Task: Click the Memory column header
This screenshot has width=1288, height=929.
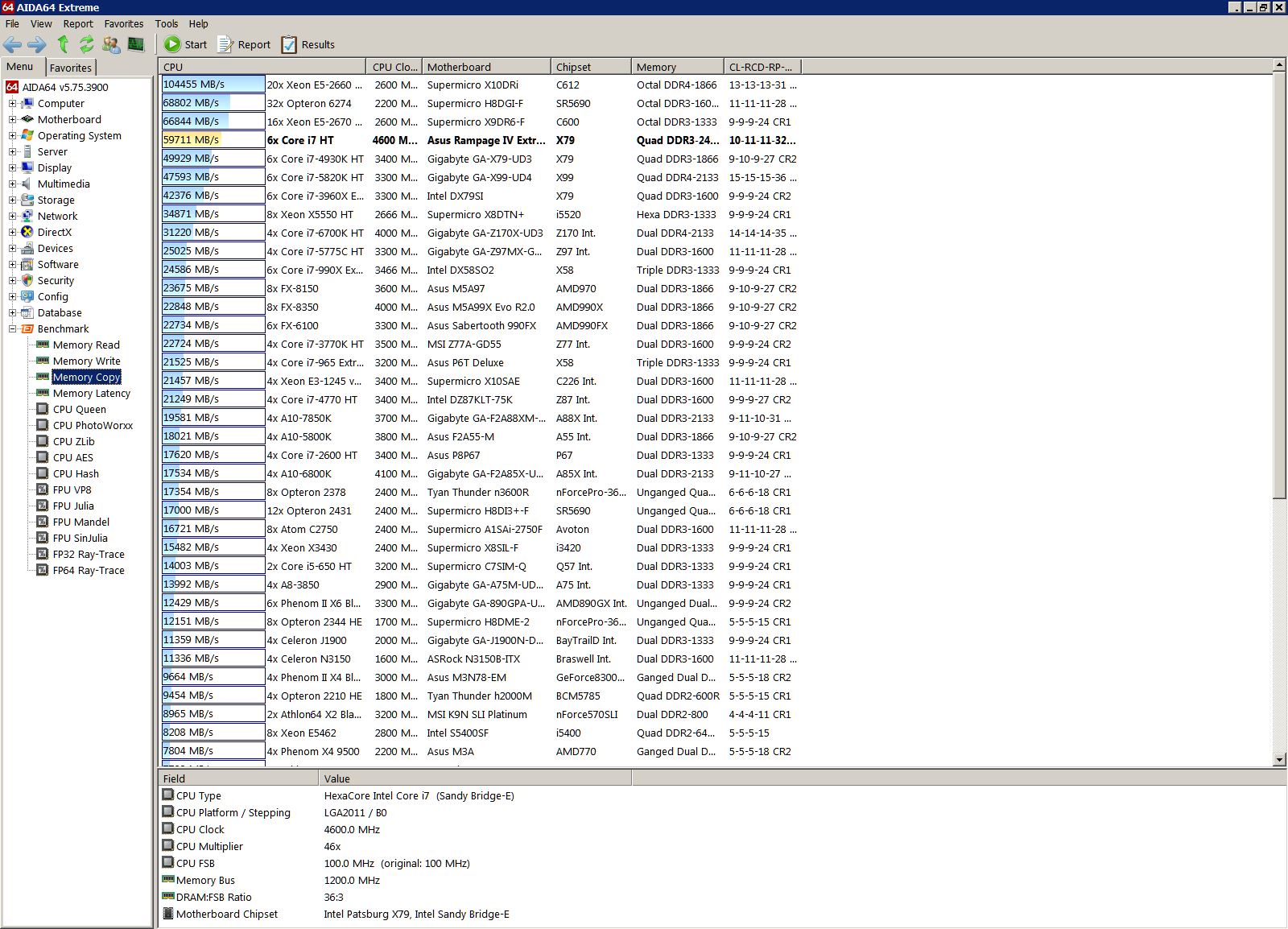Action: pyautogui.click(x=678, y=67)
